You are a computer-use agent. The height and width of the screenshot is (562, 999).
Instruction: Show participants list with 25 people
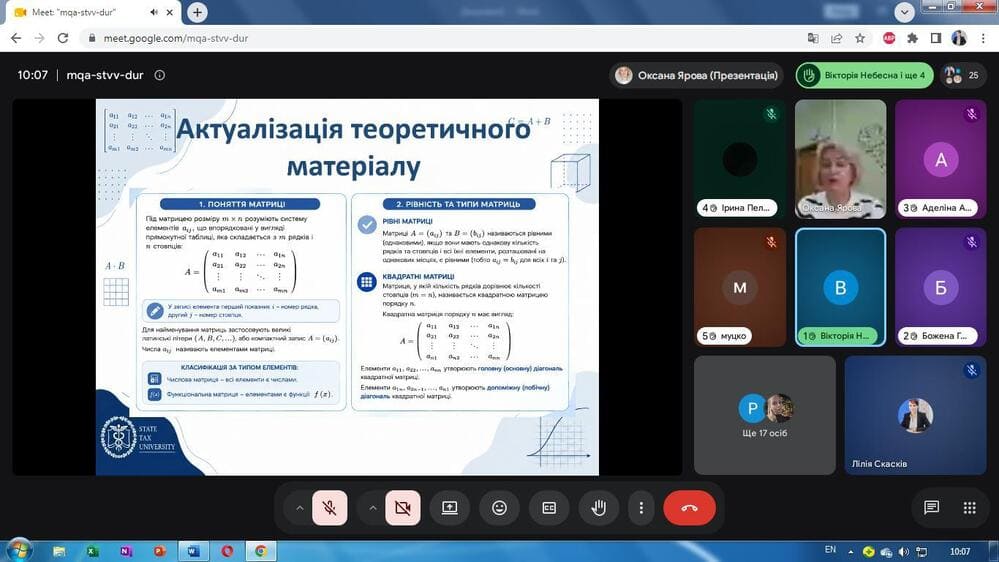coord(963,75)
